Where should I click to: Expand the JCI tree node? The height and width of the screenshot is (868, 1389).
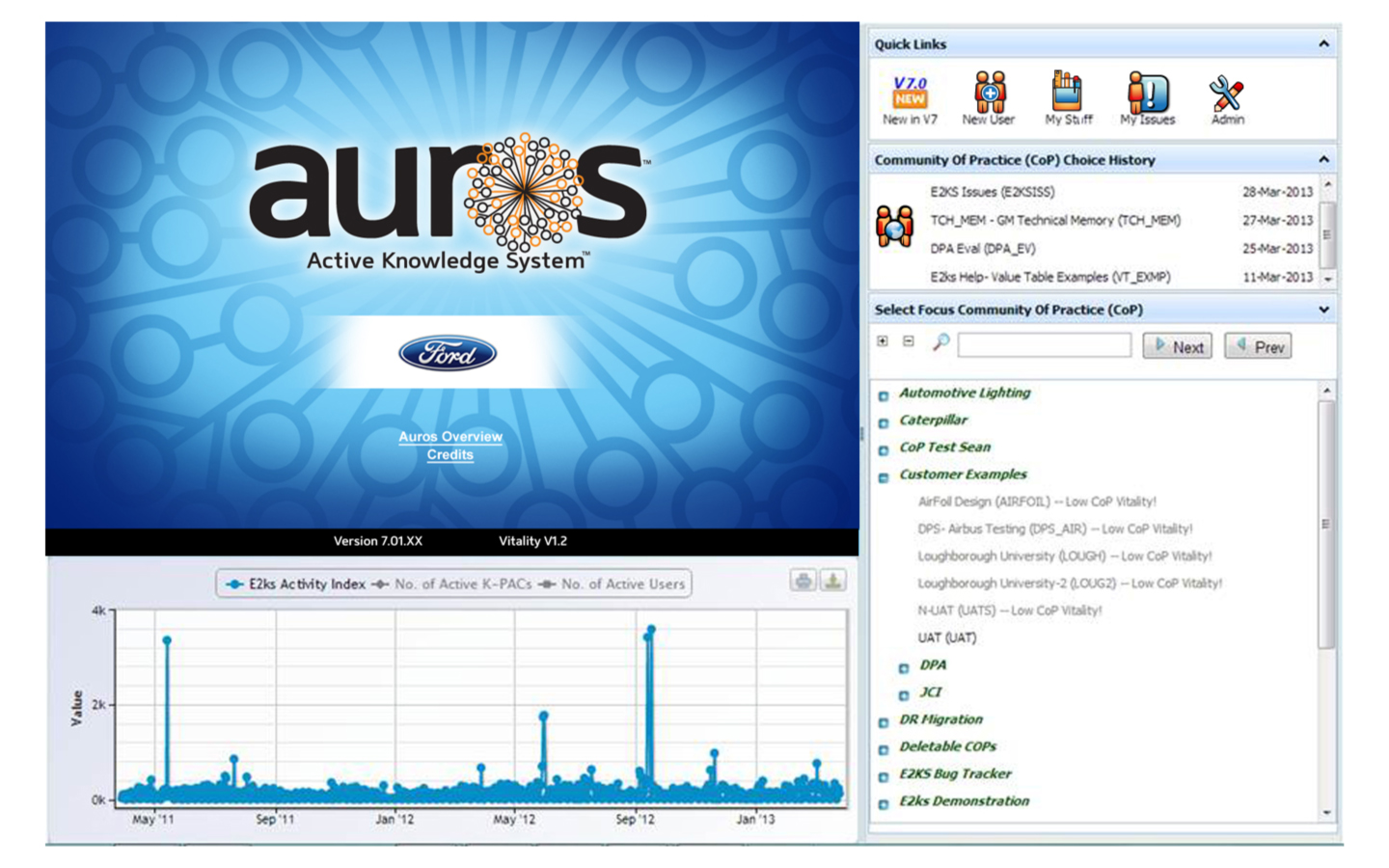click(904, 694)
